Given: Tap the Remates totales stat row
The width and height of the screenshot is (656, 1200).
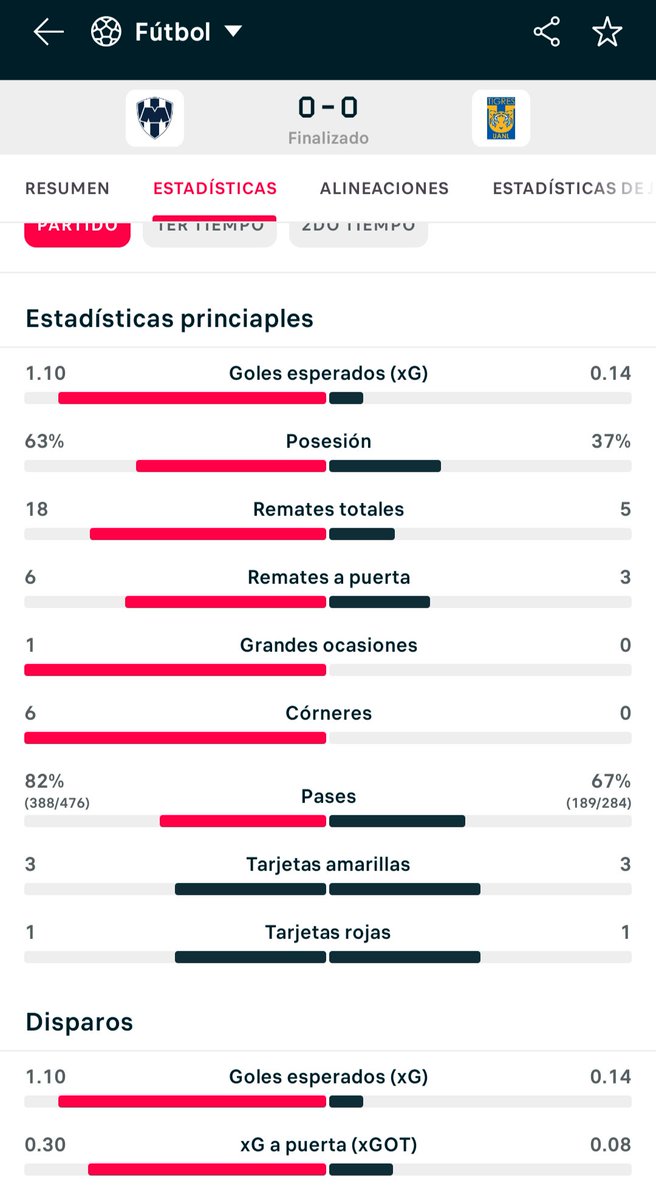Looking at the screenshot, I should (328, 519).
